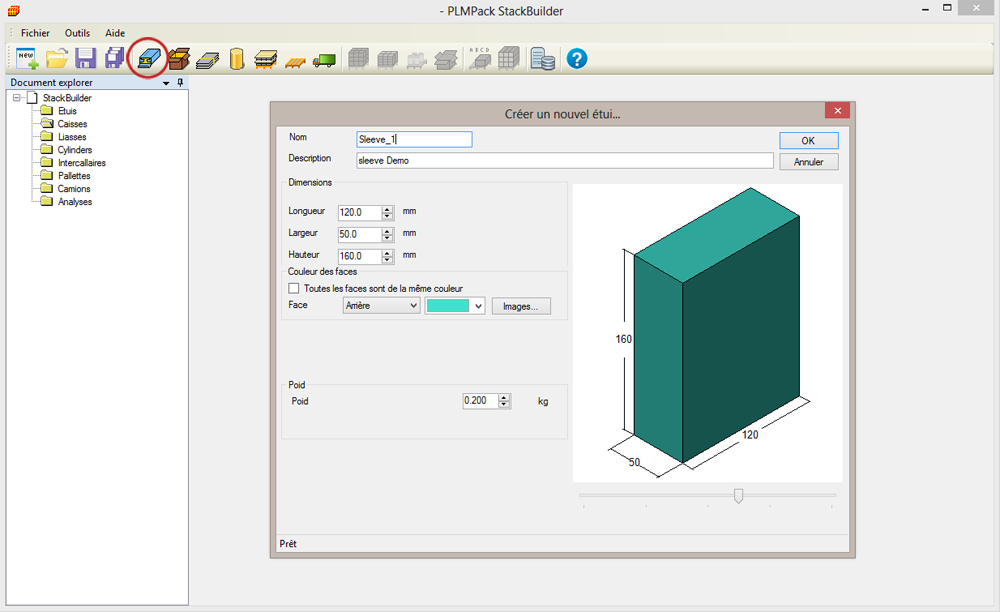Collapse the StackBuilder tree root node
The height and width of the screenshot is (612, 1000).
click(x=17, y=98)
